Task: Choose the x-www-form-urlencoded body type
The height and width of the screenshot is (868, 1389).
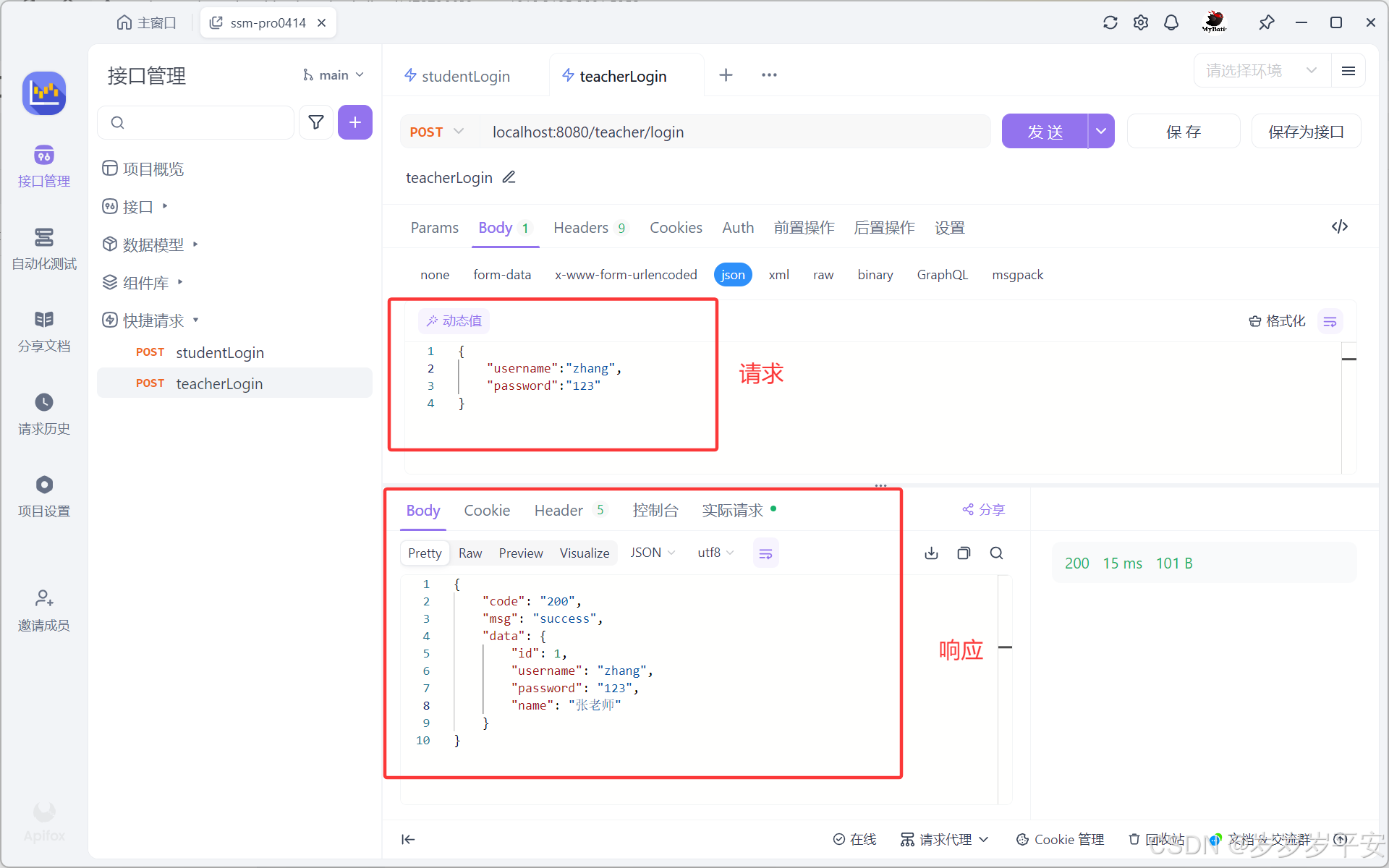Action: coord(625,275)
